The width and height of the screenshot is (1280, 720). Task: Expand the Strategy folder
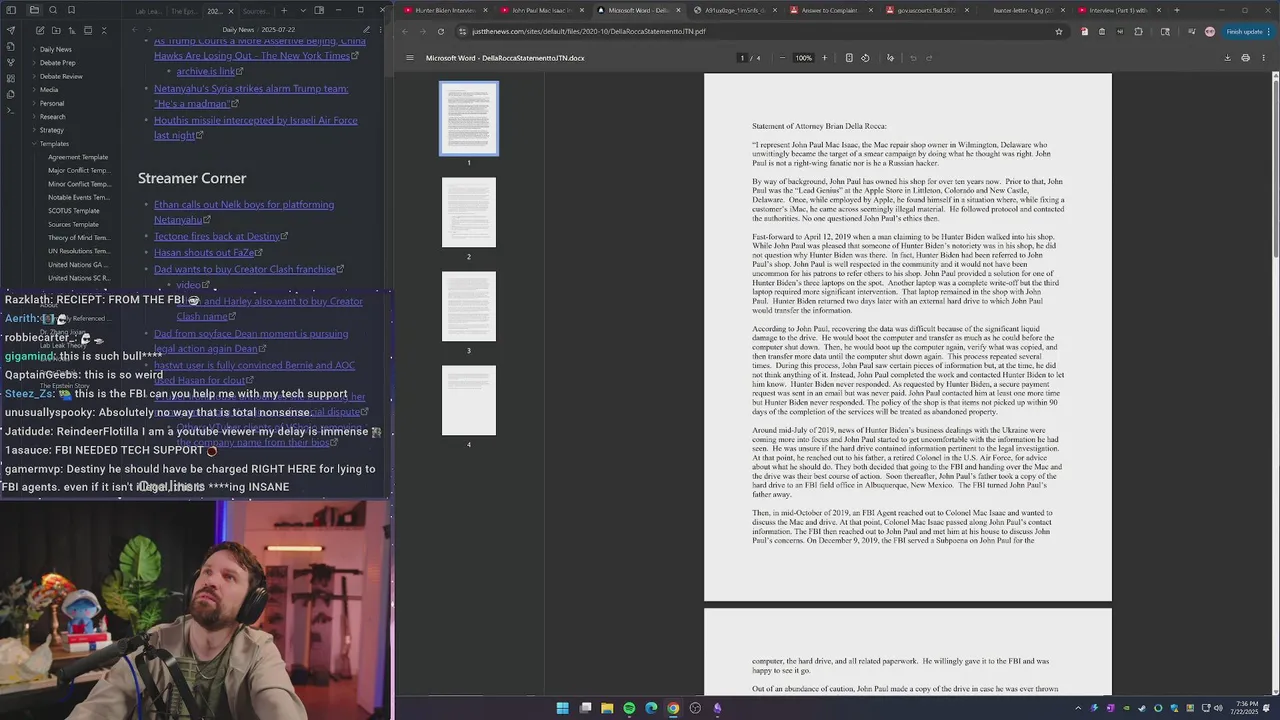(x=51, y=130)
